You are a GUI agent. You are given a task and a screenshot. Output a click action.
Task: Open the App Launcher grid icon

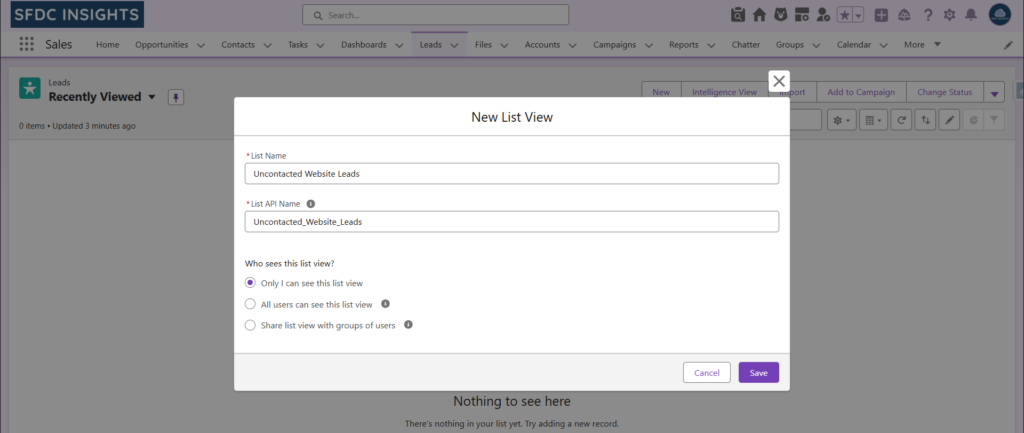[26, 45]
